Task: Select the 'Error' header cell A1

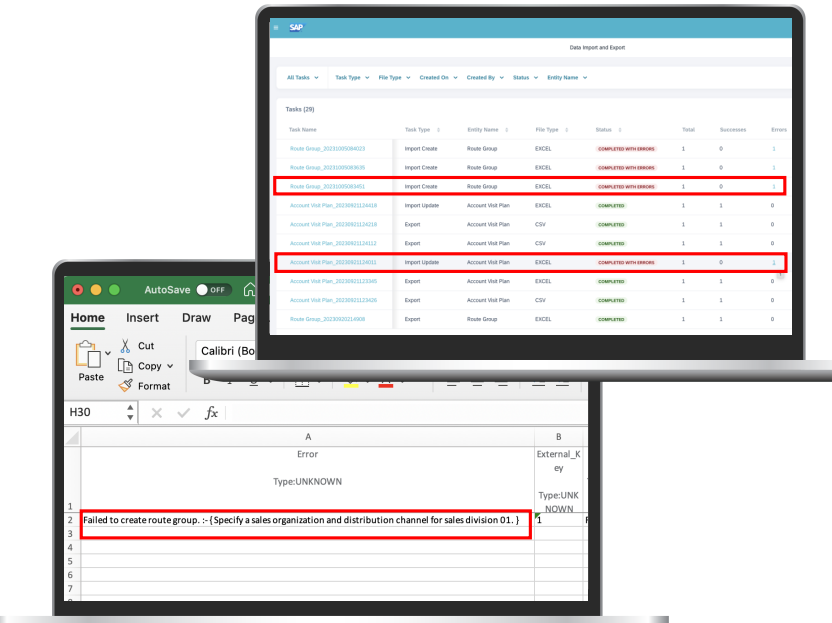Action: click(x=308, y=479)
